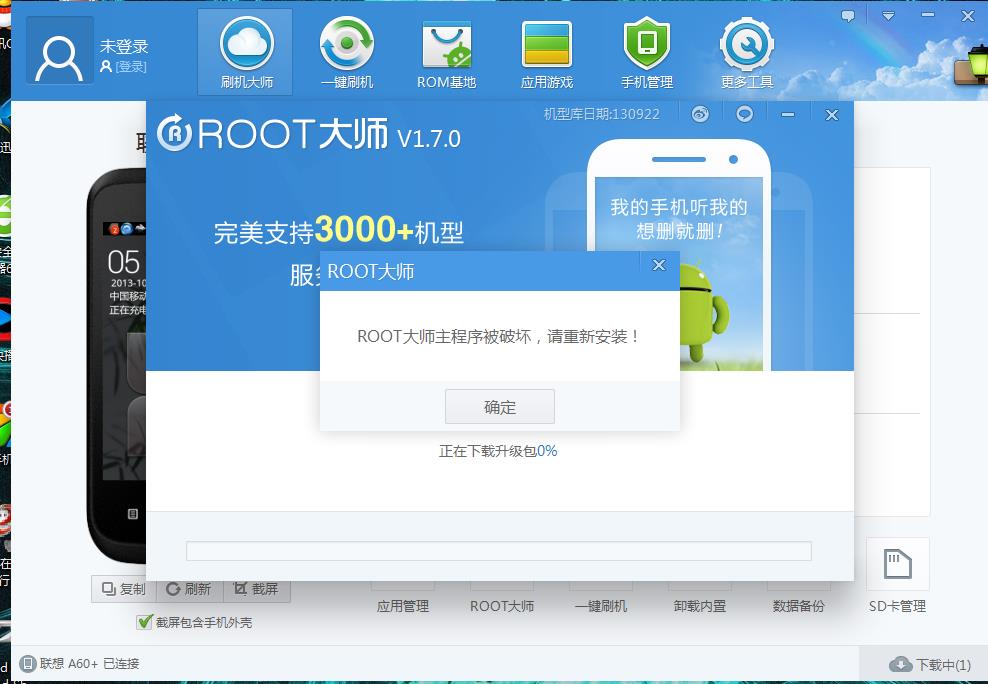
Task: Click the 截屏 screenshot button
Action: [x=256, y=589]
